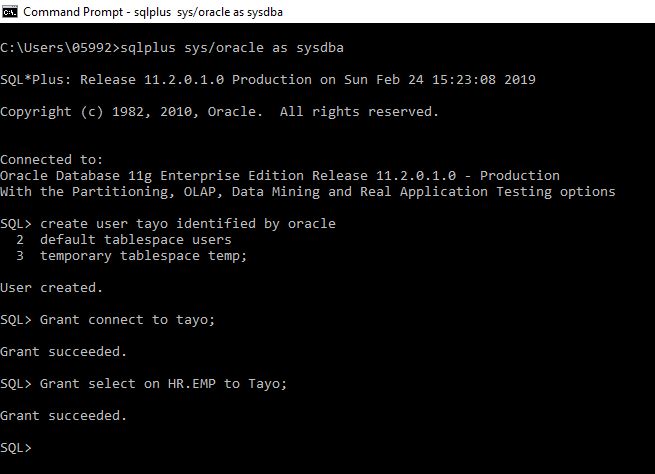This screenshot has width=655, height=474.
Task: Click the Oracle Database 11g Enterprise Edition line
Action: coord(279,176)
